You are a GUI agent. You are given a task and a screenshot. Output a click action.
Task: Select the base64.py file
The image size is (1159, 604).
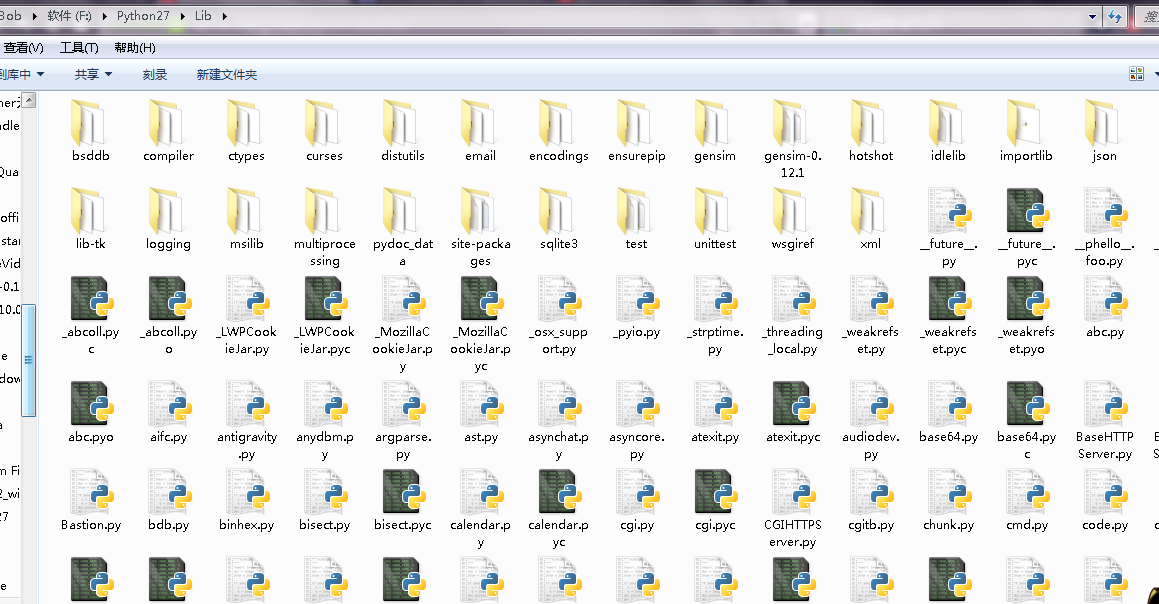point(948,412)
